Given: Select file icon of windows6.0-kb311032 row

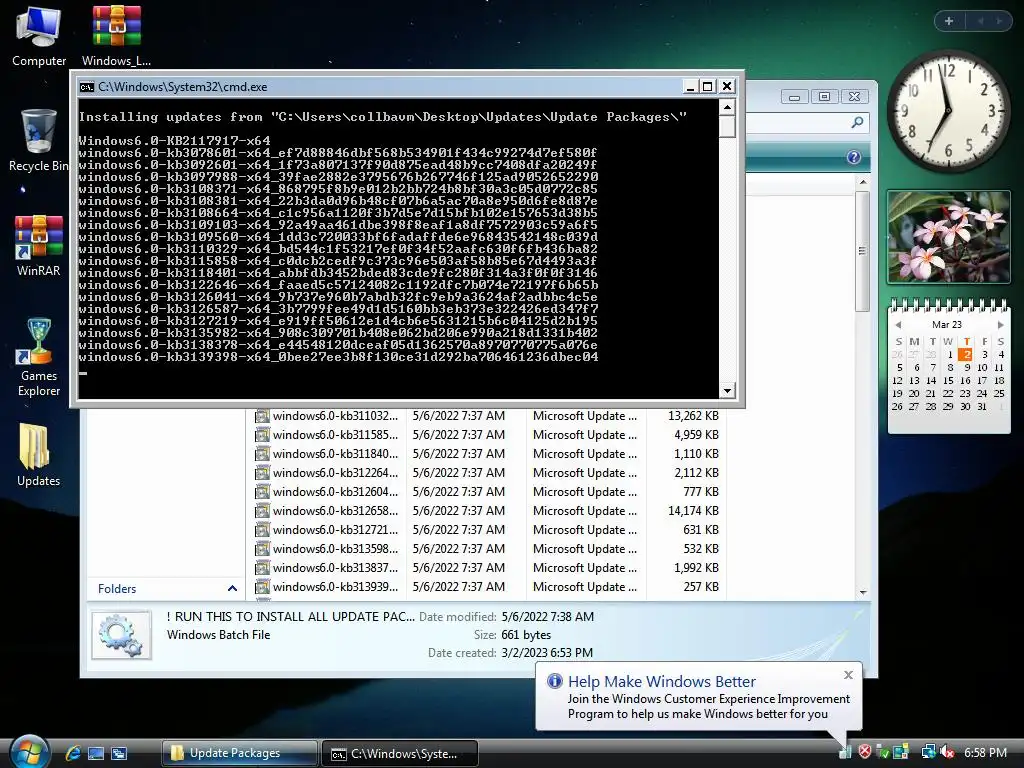Looking at the screenshot, I should tap(263, 416).
